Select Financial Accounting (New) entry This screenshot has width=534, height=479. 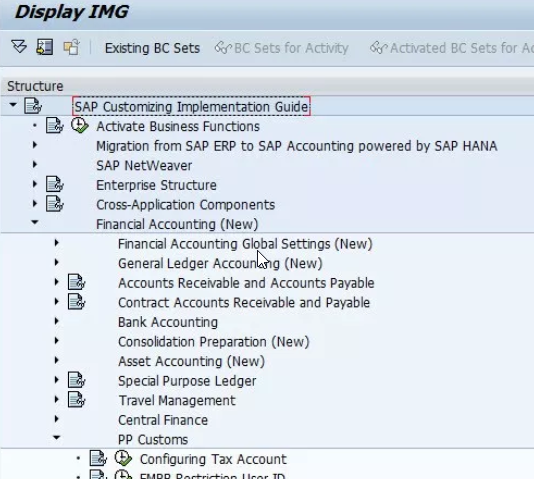(x=177, y=224)
